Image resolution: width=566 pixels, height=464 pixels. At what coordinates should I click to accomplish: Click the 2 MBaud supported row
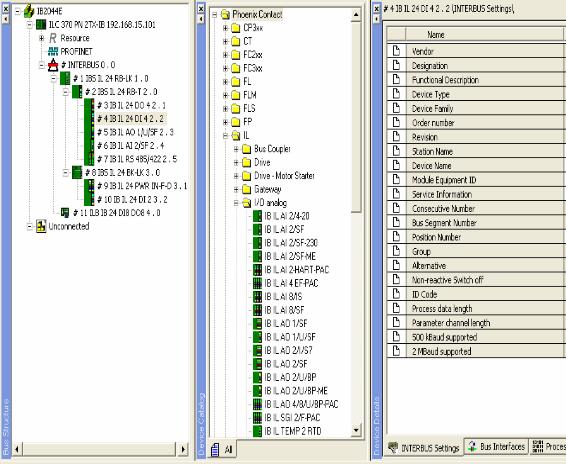point(476,351)
